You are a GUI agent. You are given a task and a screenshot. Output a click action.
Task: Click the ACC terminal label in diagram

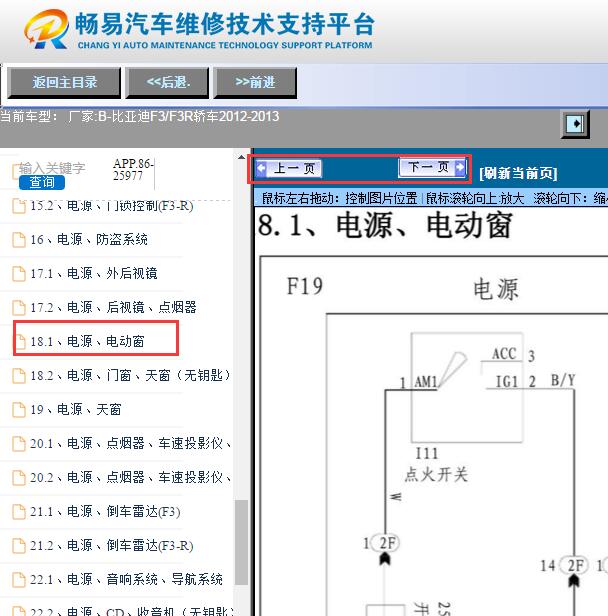(x=504, y=354)
